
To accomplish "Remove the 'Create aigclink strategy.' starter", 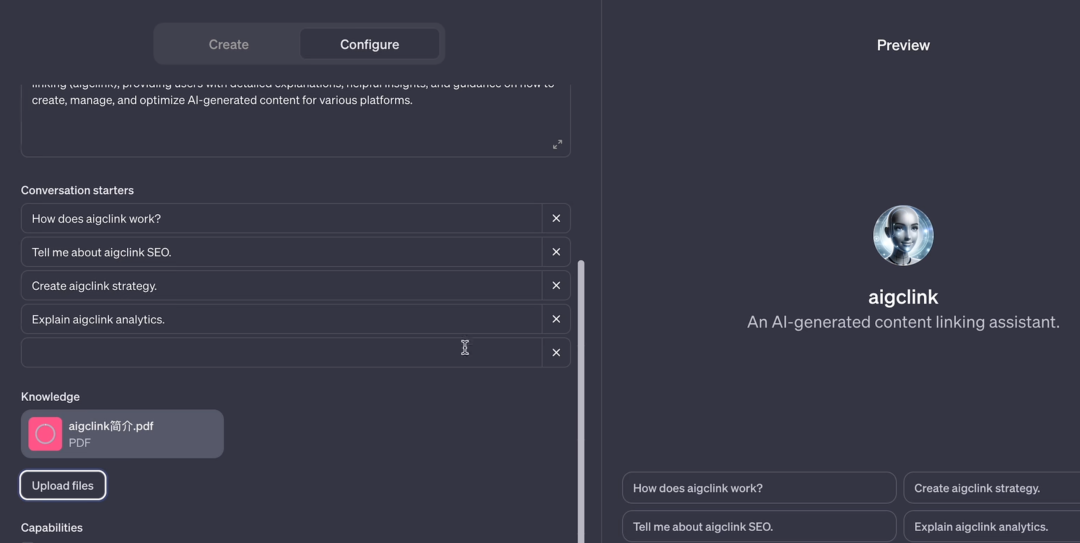I will click(556, 285).
